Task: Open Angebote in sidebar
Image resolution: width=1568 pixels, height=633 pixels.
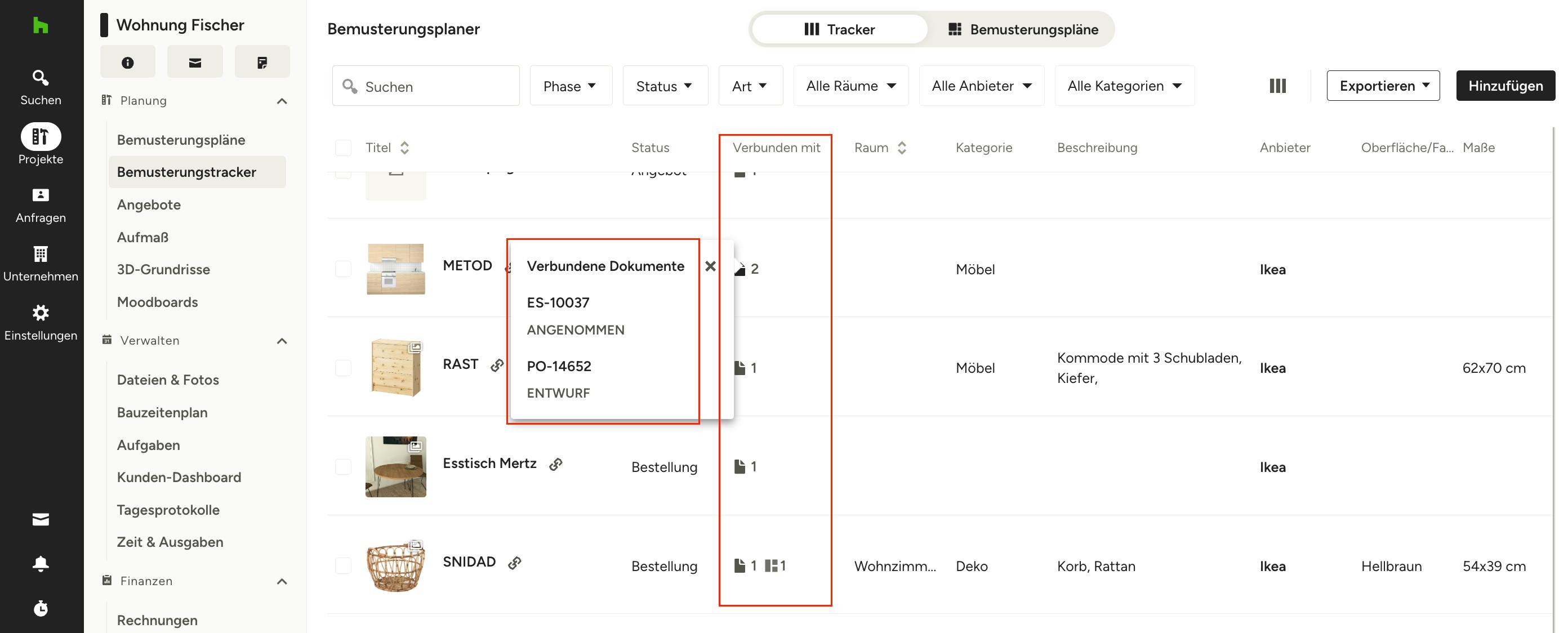Action: click(149, 204)
